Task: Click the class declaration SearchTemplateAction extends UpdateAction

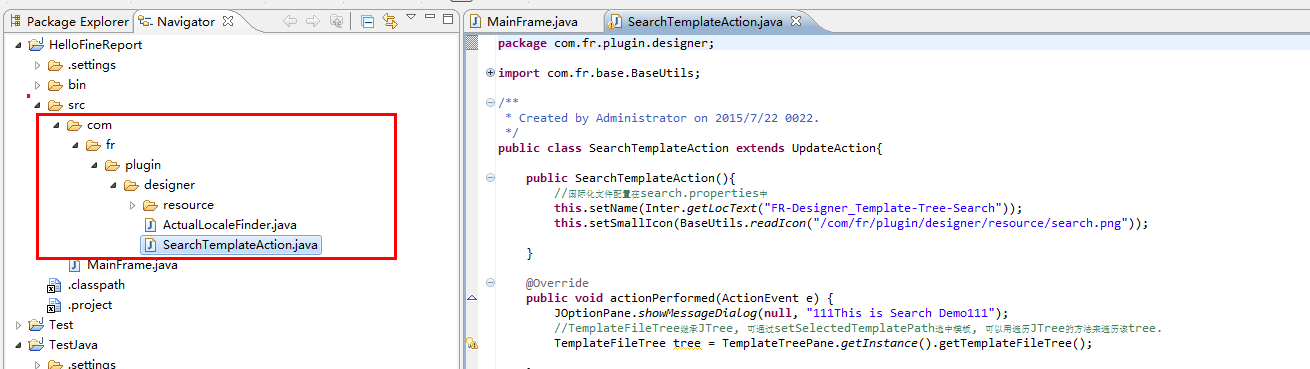Action: 691,148
